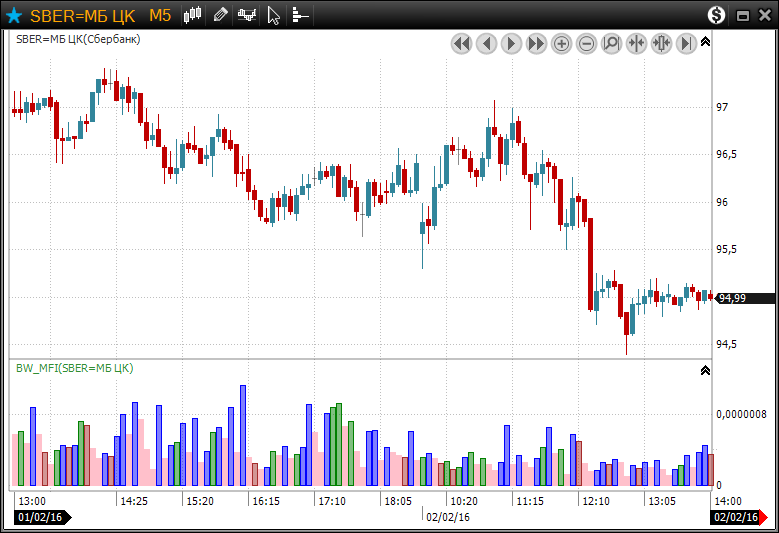This screenshot has height=533, width=779.
Task: Collapse the BW_MFI indicator panel chevron
Action: pos(705,370)
